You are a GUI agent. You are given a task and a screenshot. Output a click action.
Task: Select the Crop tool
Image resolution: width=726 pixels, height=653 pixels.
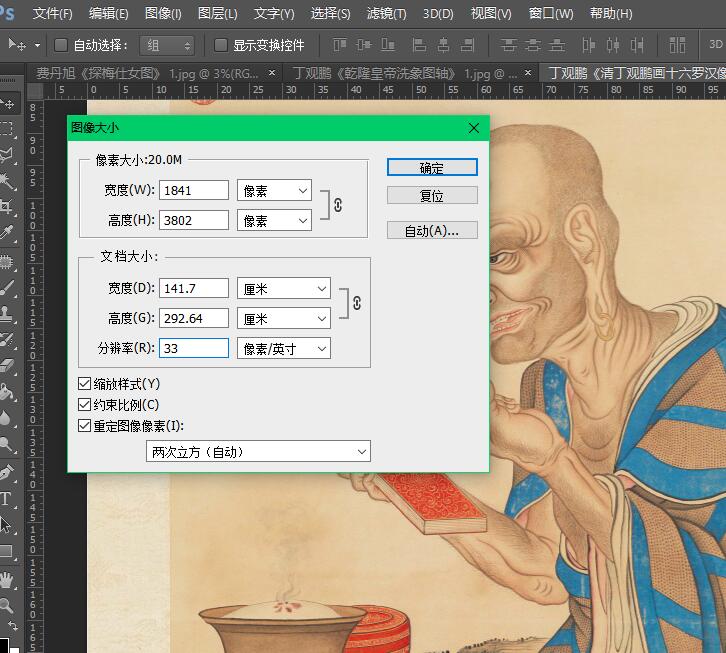(x=6, y=207)
